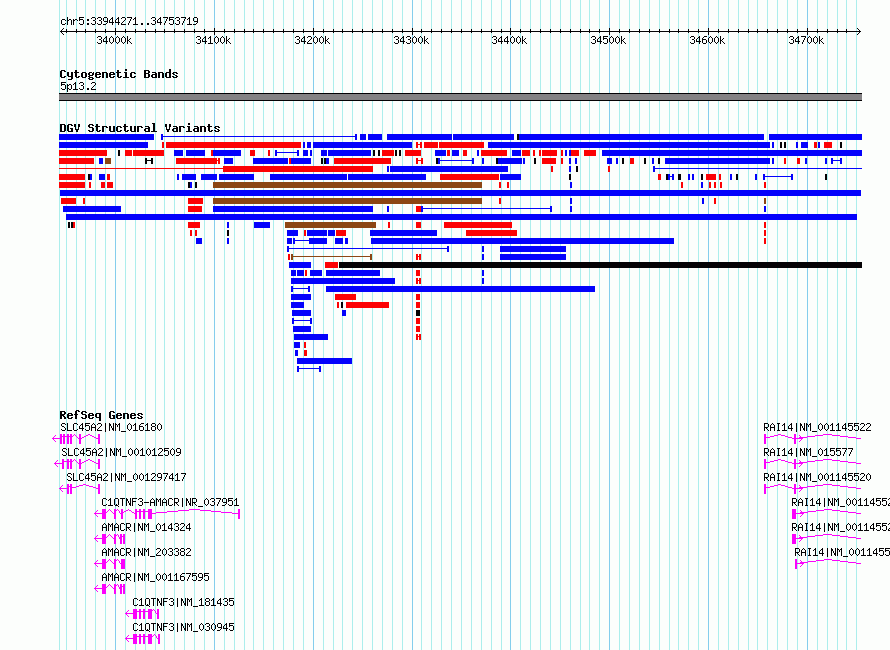890x650 pixels.
Task: Select the Cytogenetic Bands track title
Action: click(119, 74)
